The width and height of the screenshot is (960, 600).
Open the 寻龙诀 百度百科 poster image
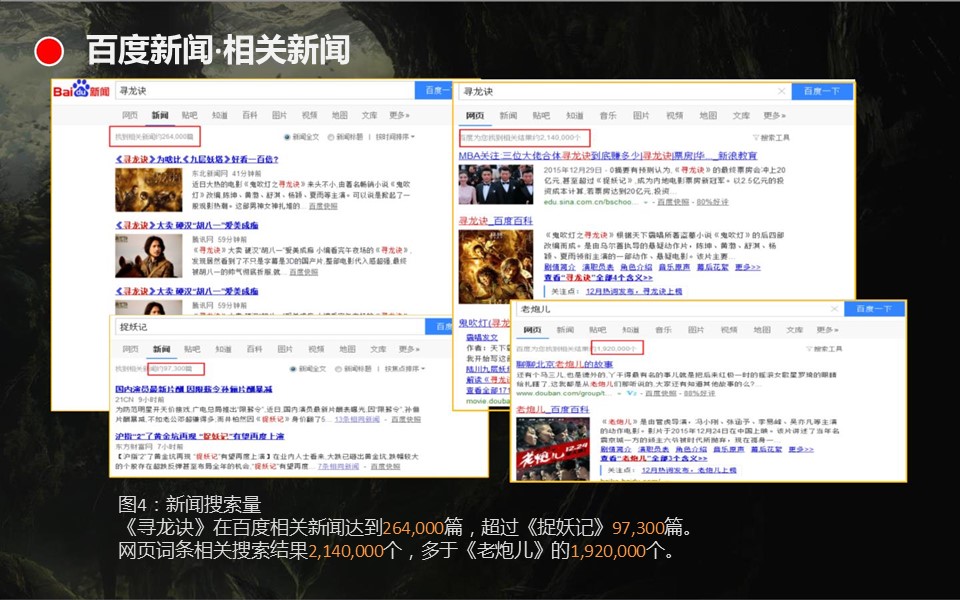click(x=496, y=266)
